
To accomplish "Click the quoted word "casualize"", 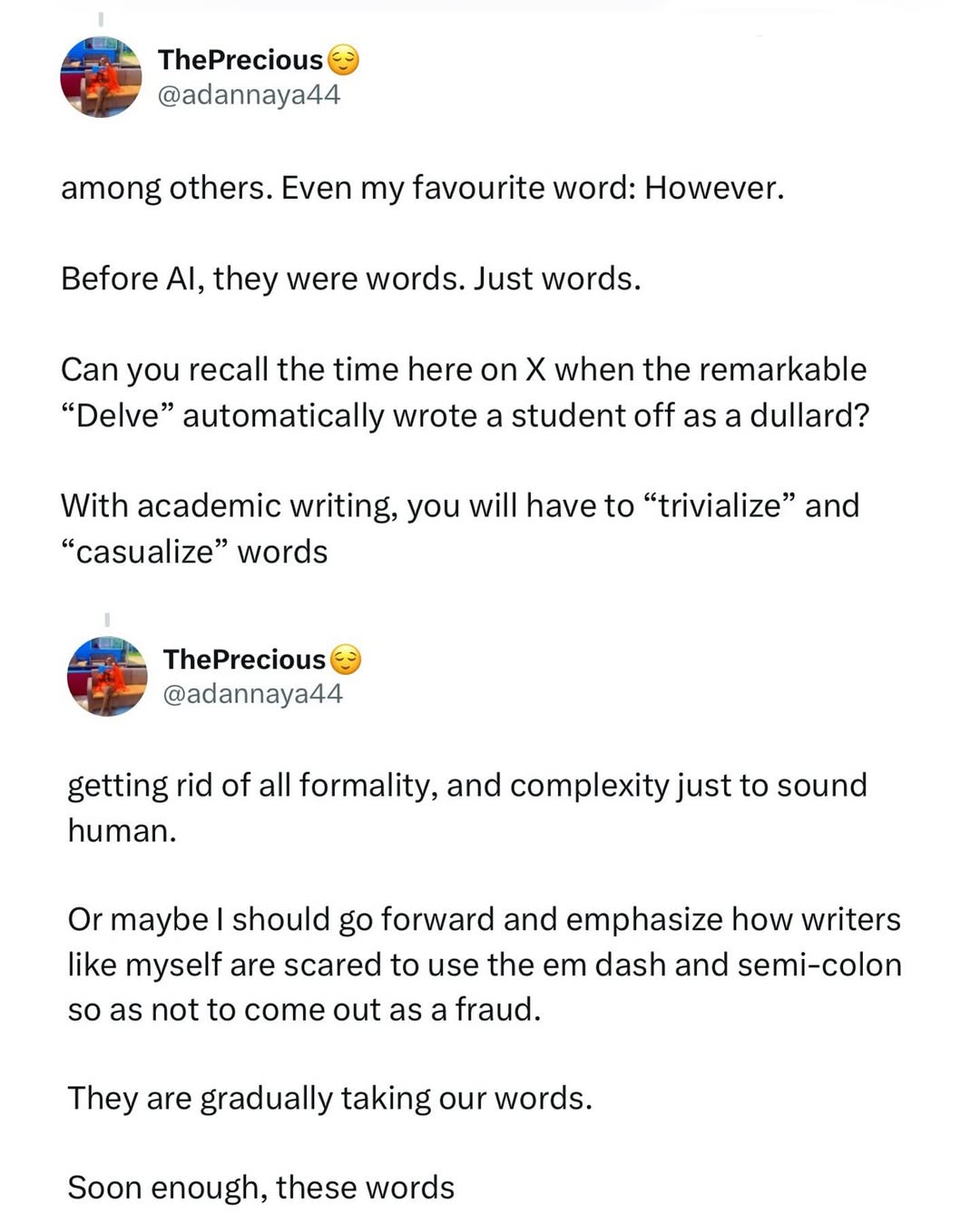I will 145,552.
